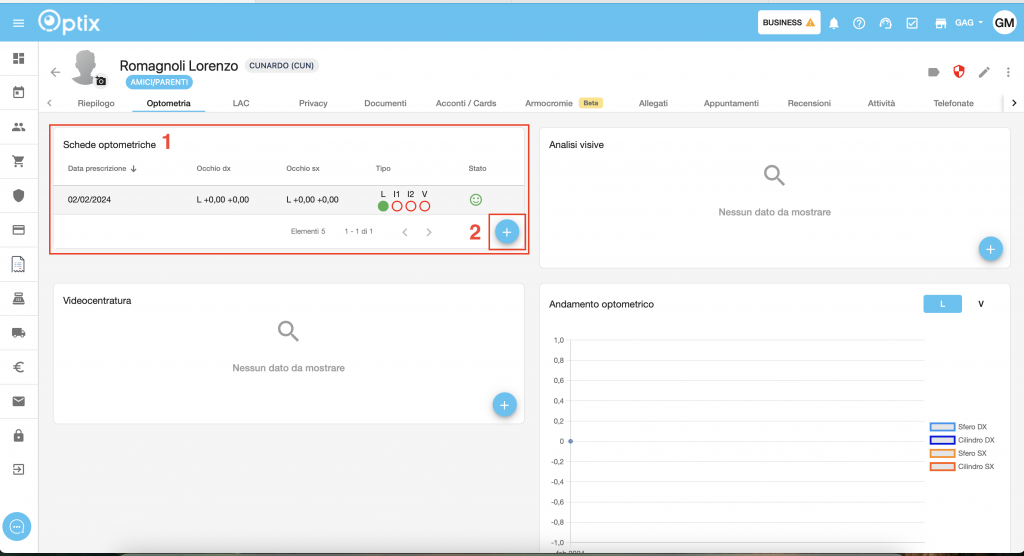Viewport: 1024px width, 556px height.
Task: Click the pencil edit icon
Action: pos(984,72)
